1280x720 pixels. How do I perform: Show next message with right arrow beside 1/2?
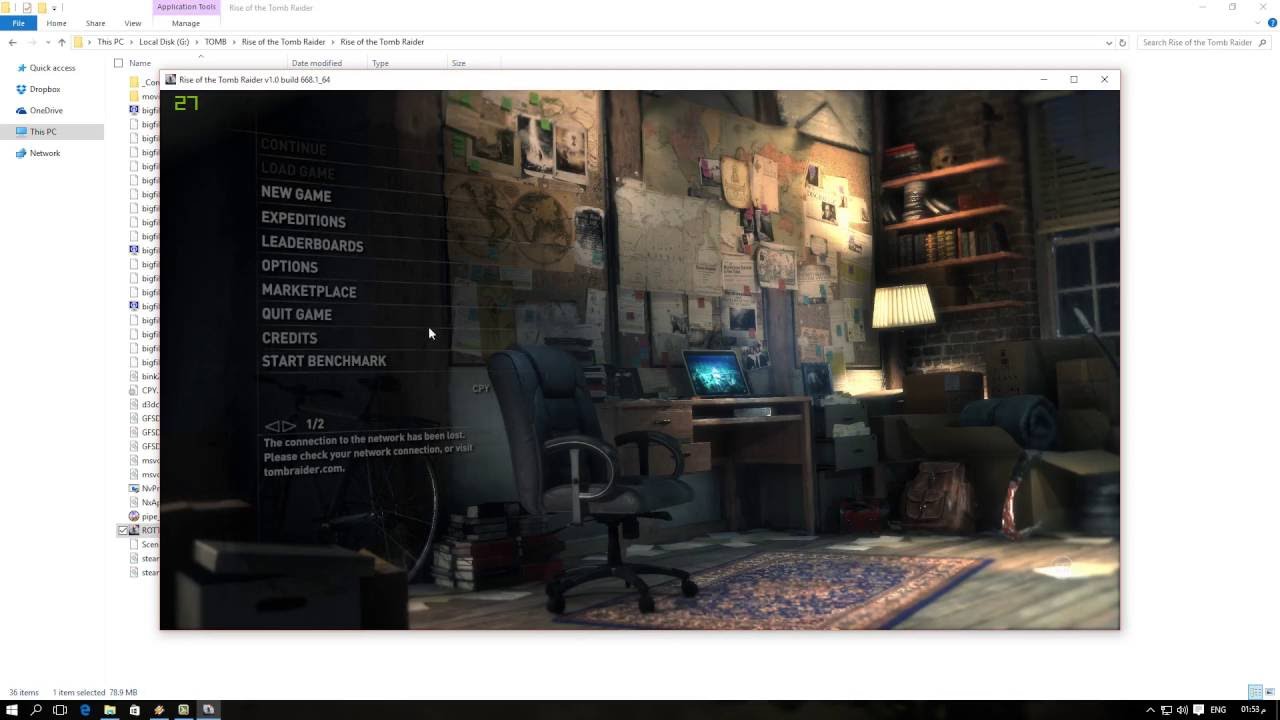[x=289, y=426]
